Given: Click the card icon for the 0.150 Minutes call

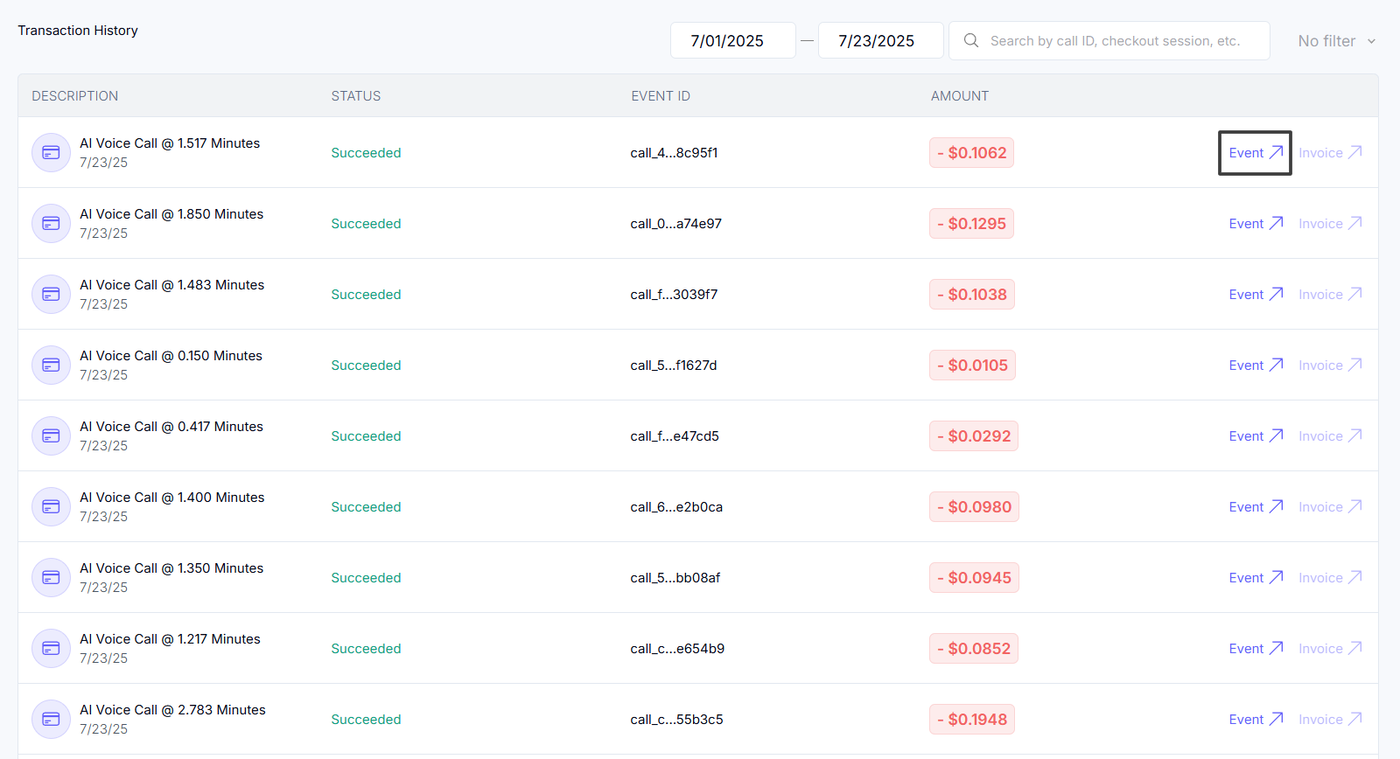Looking at the screenshot, I should (x=51, y=365).
